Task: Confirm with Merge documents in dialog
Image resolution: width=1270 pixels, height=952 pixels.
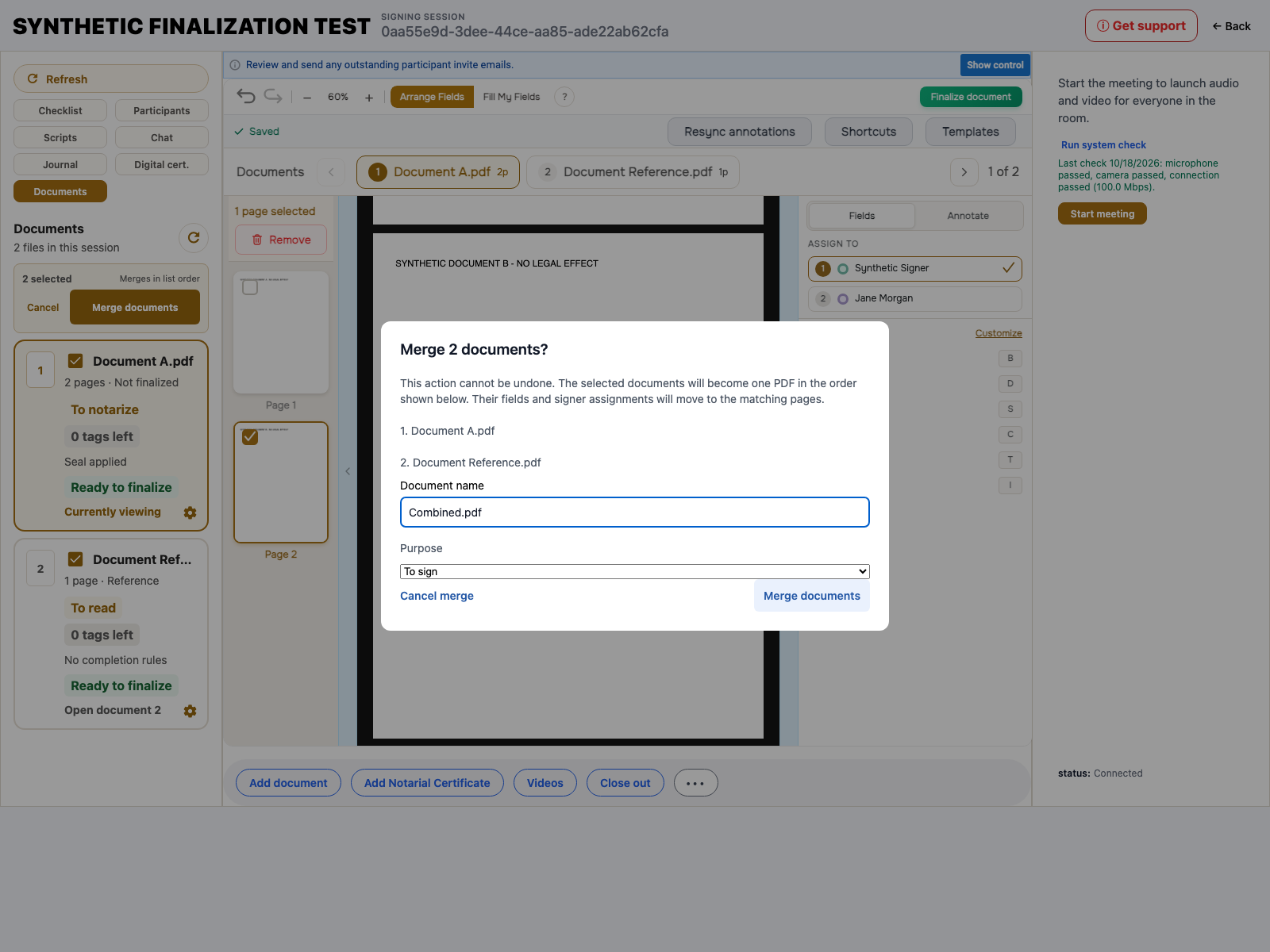Action: click(812, 596)
